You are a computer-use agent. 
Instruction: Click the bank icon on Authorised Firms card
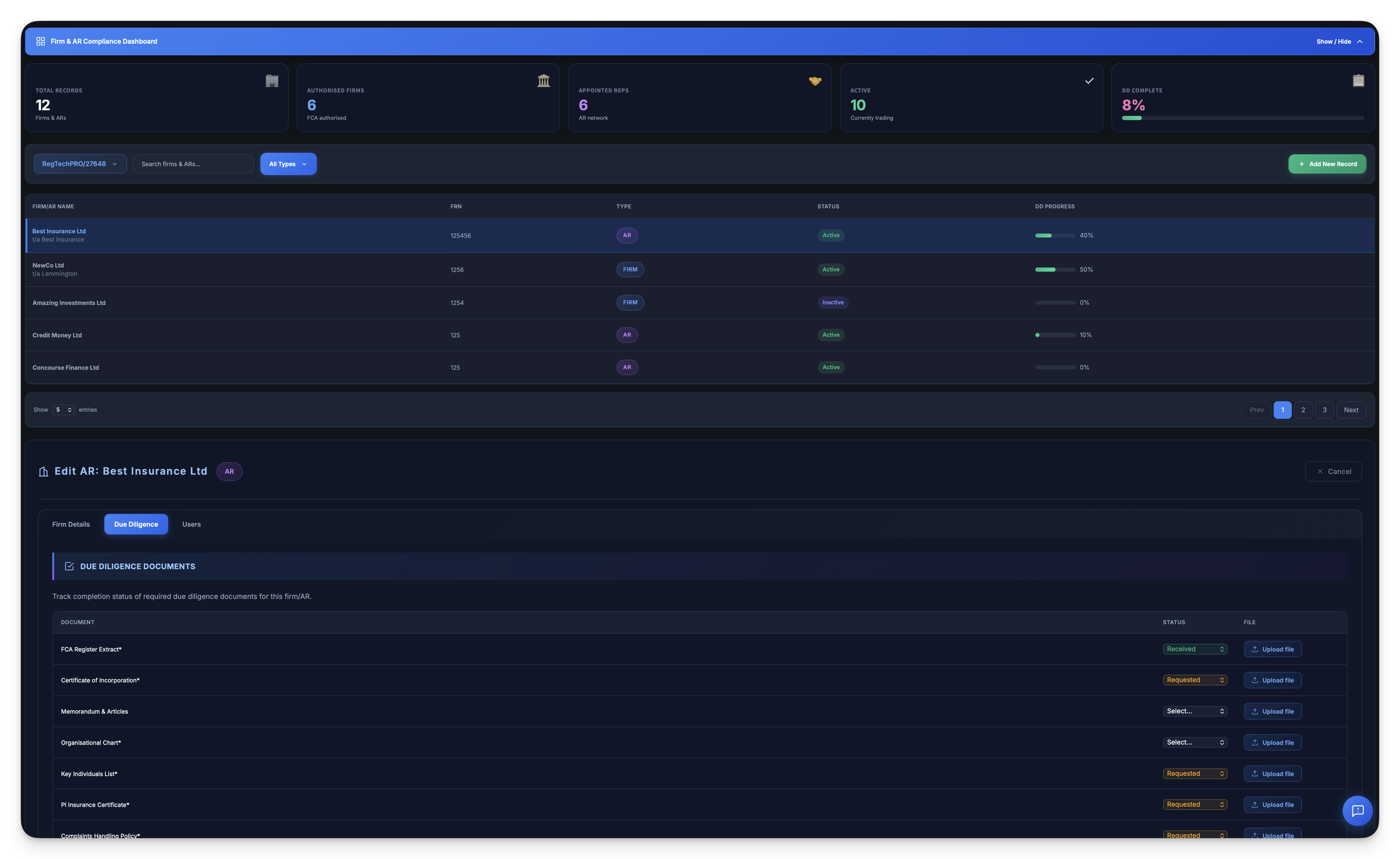click(543, 81)
